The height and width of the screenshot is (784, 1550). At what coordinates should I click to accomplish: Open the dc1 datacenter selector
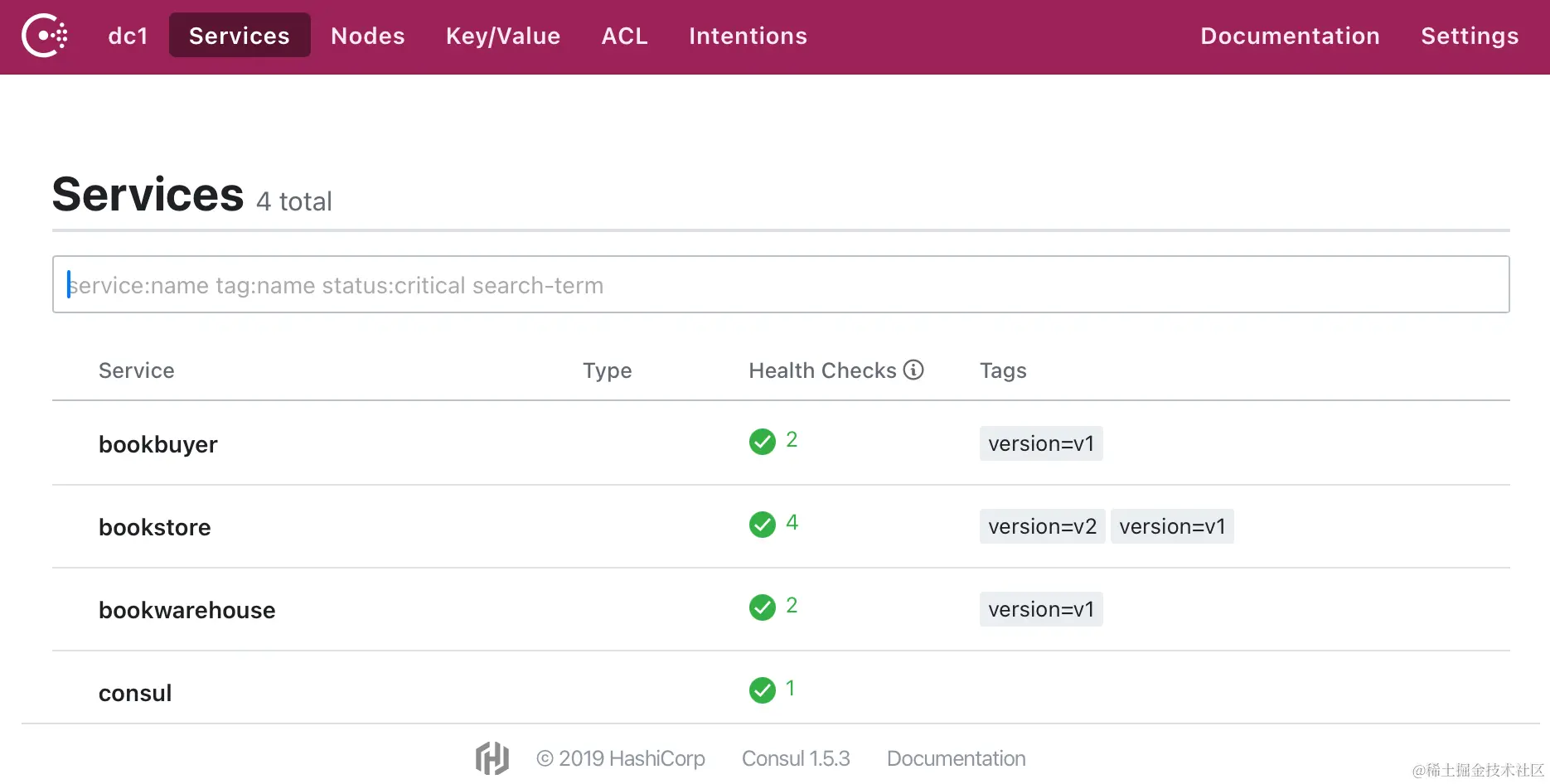(128, 36)
